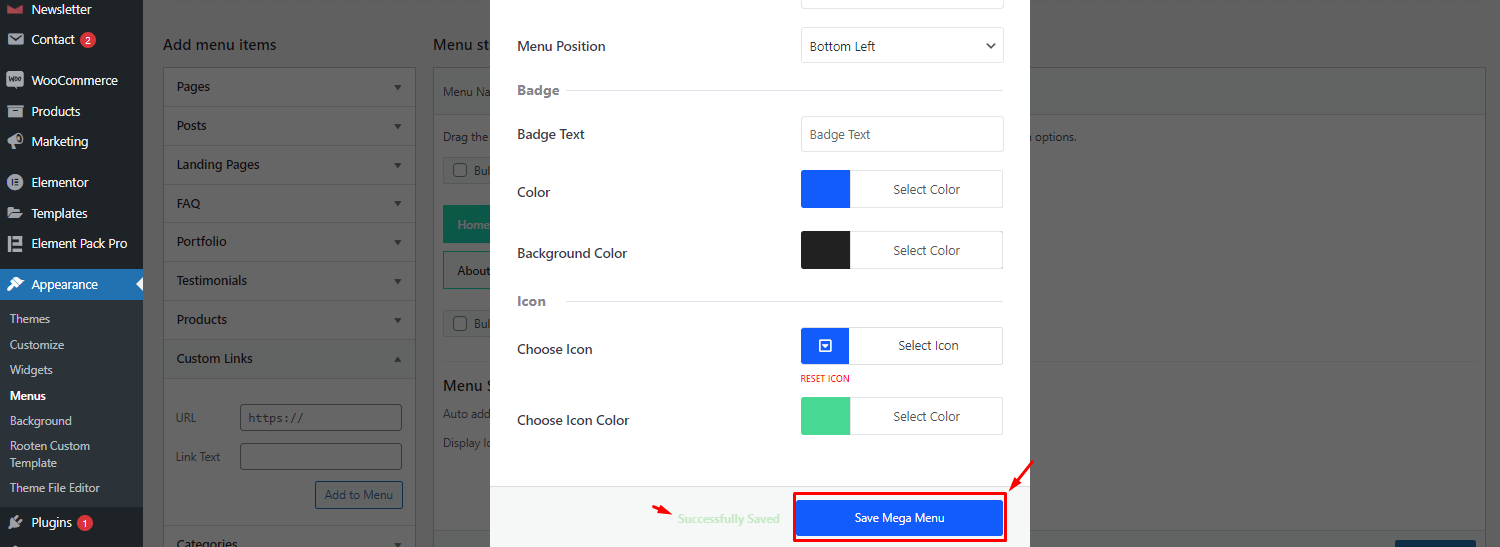The image size is (1500, 547).
Task: Click the WooCommerce sidebar icon
Action: point(15,80)
